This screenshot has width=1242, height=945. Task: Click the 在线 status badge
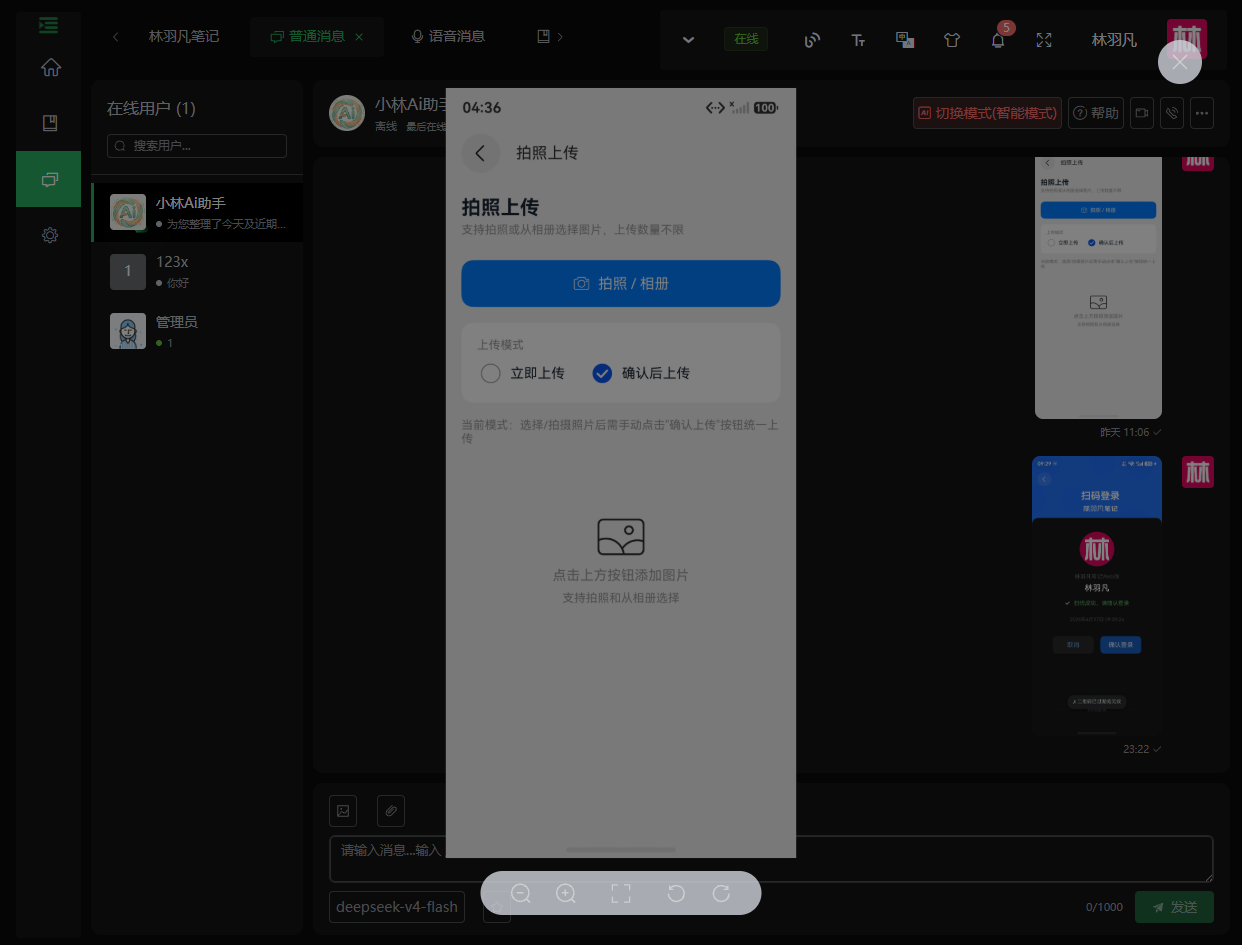click(x=746, y=39)
